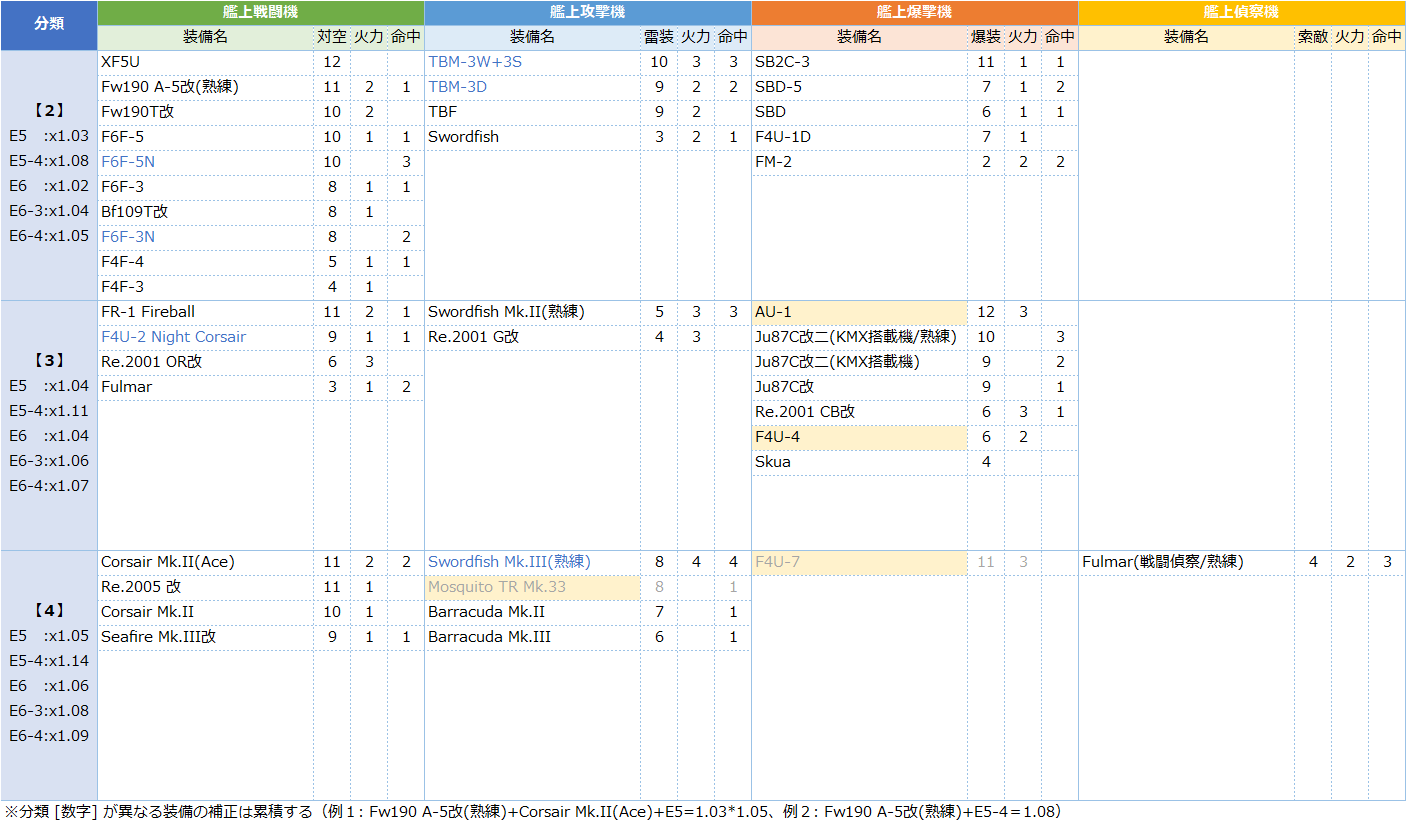The height and width of the screenshot is (826, 1406).
Task: Select the Ju87C改 cell
Action: coord(860,387)
